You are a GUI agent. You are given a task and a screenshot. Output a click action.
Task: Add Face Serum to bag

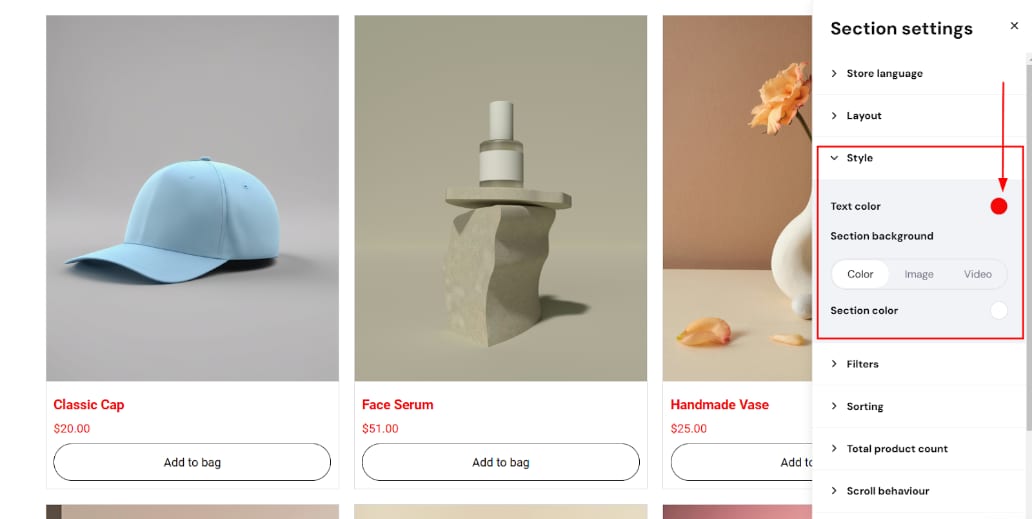click(x=500, y=462)
